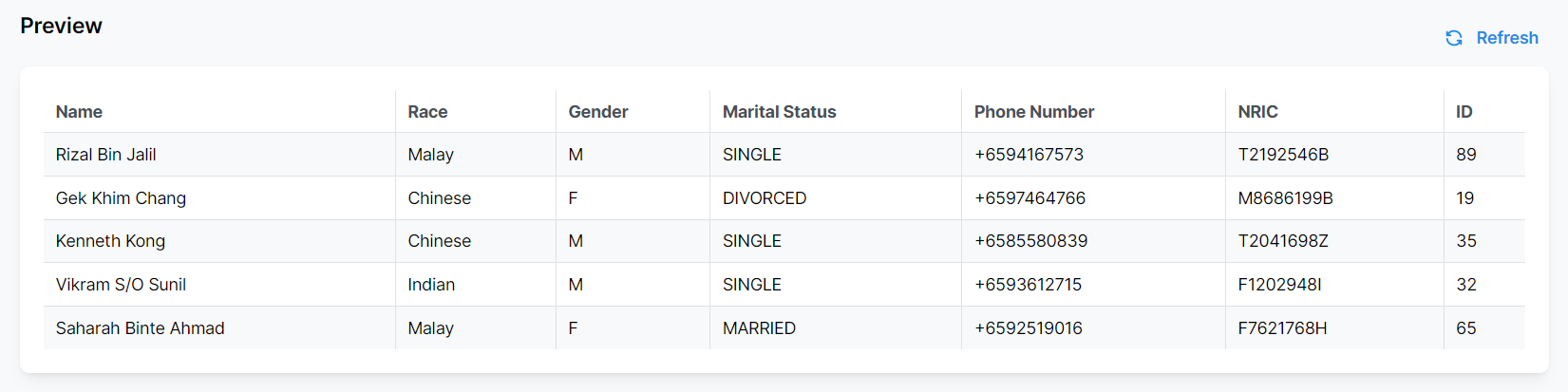Select the Gek Khim Chang name cell
Image resolution: width=1568 pixels, height=392 pixels.
pos(121,198)
